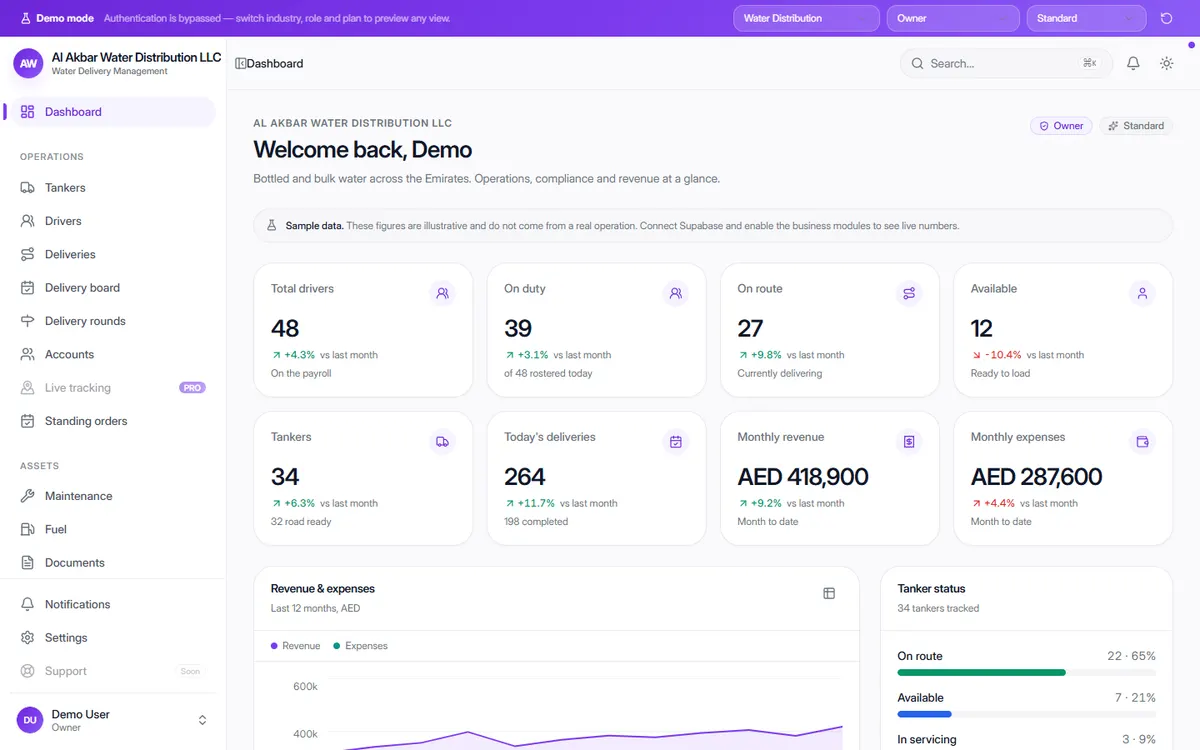This screenshot has height=750, width=1200.
Task: Toggle Expenses series in chart legend
Action: coord(360,646)
